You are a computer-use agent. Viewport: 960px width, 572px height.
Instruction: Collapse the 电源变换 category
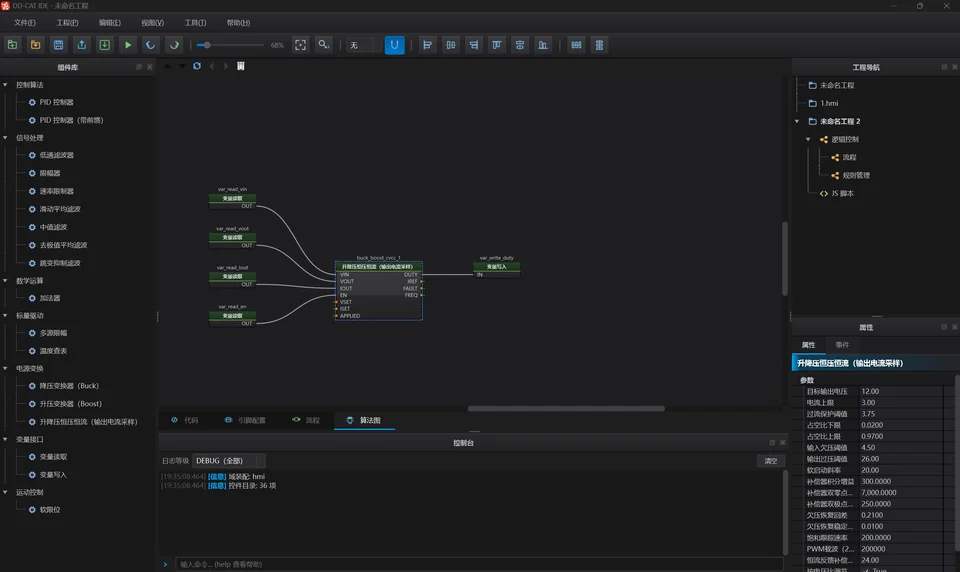pos(5,368)
